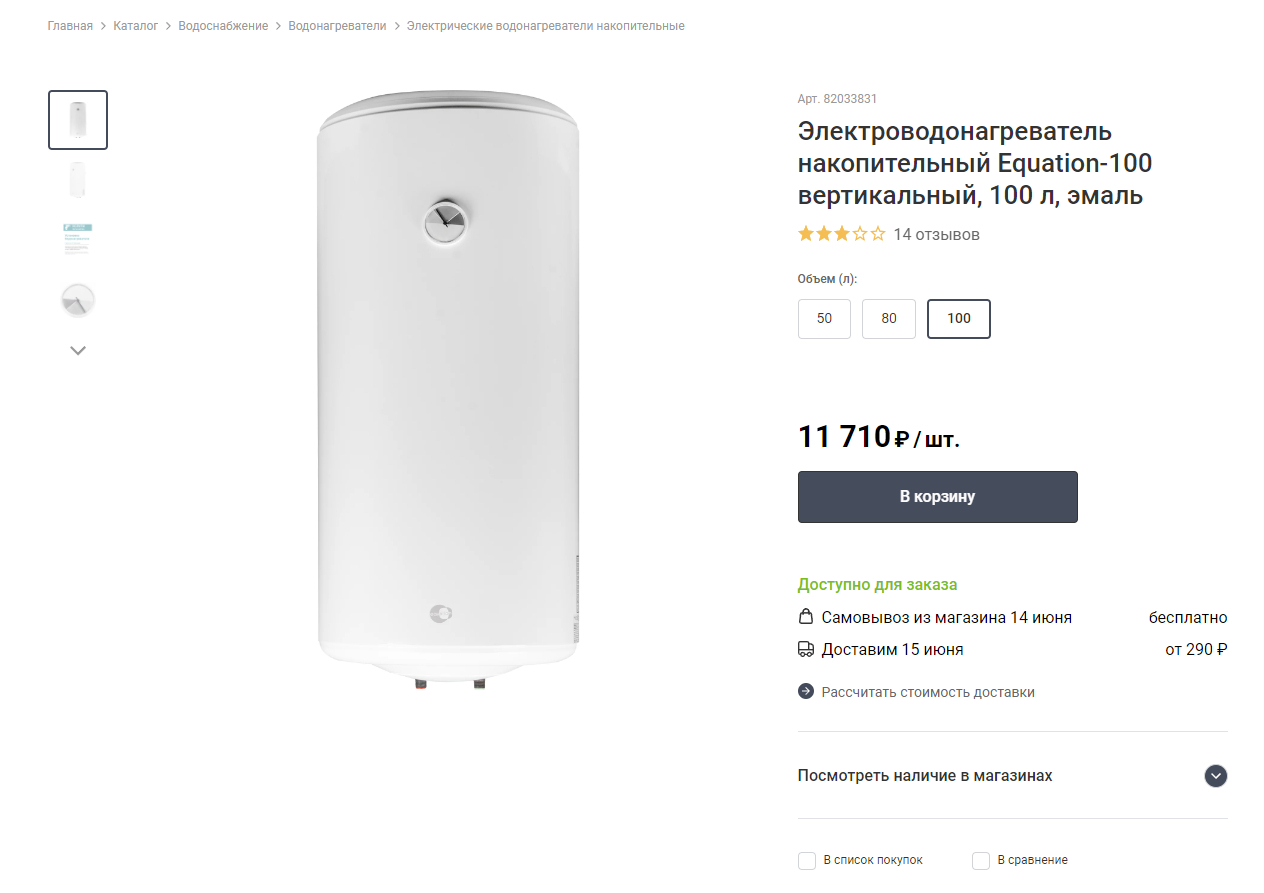1264x893 pixels.
Task: Open the blue document thumbnail image
Action: [78, 240]
